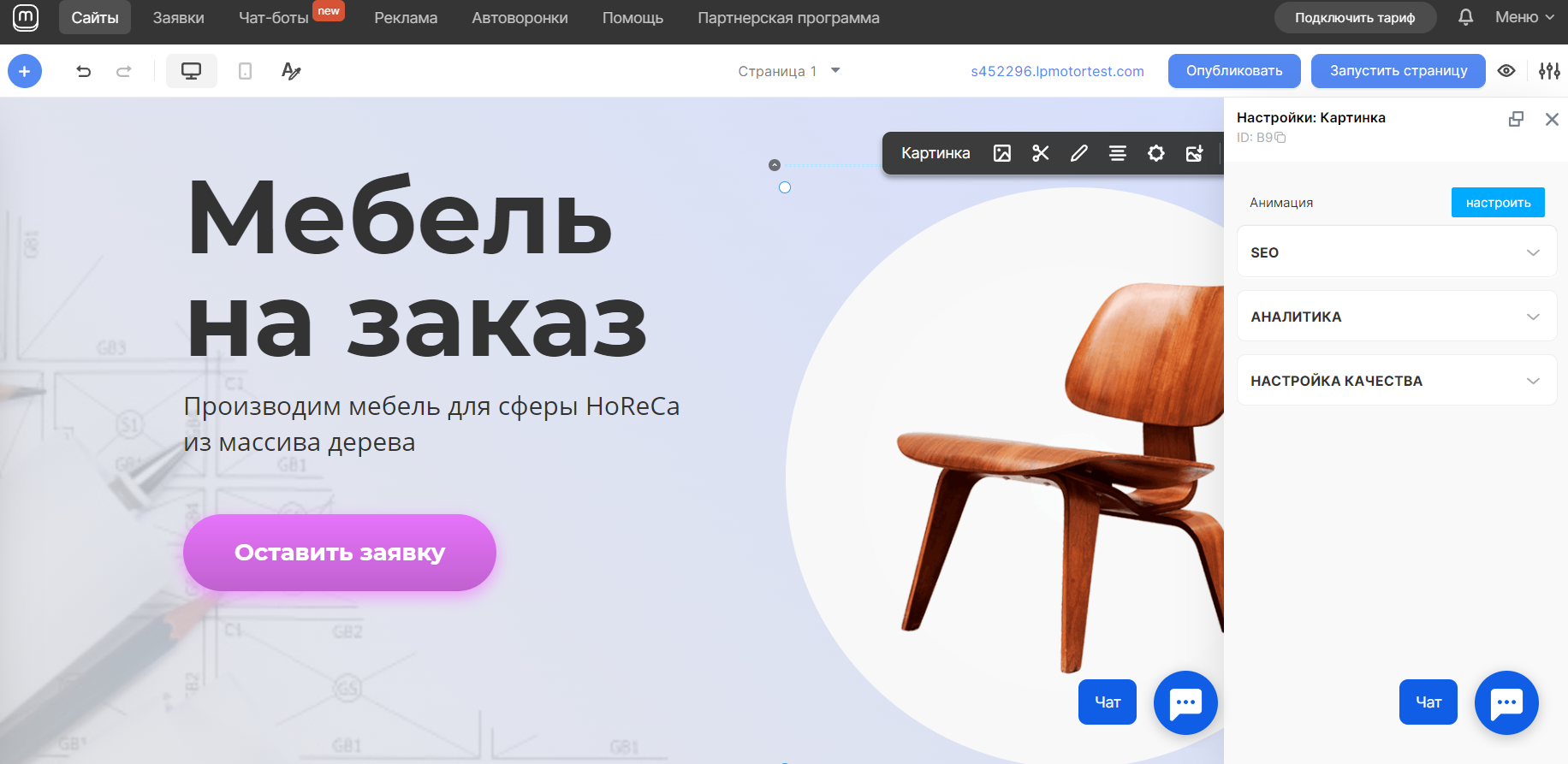Open the Заявки menu item
This screenshot has width=1568, height=764.
[179, 18]
